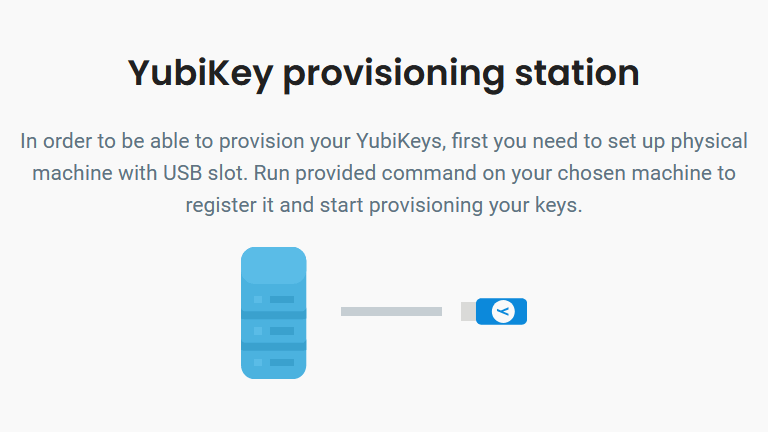Click the small indicator light on the top rack
768x432 pixels.
258,299
